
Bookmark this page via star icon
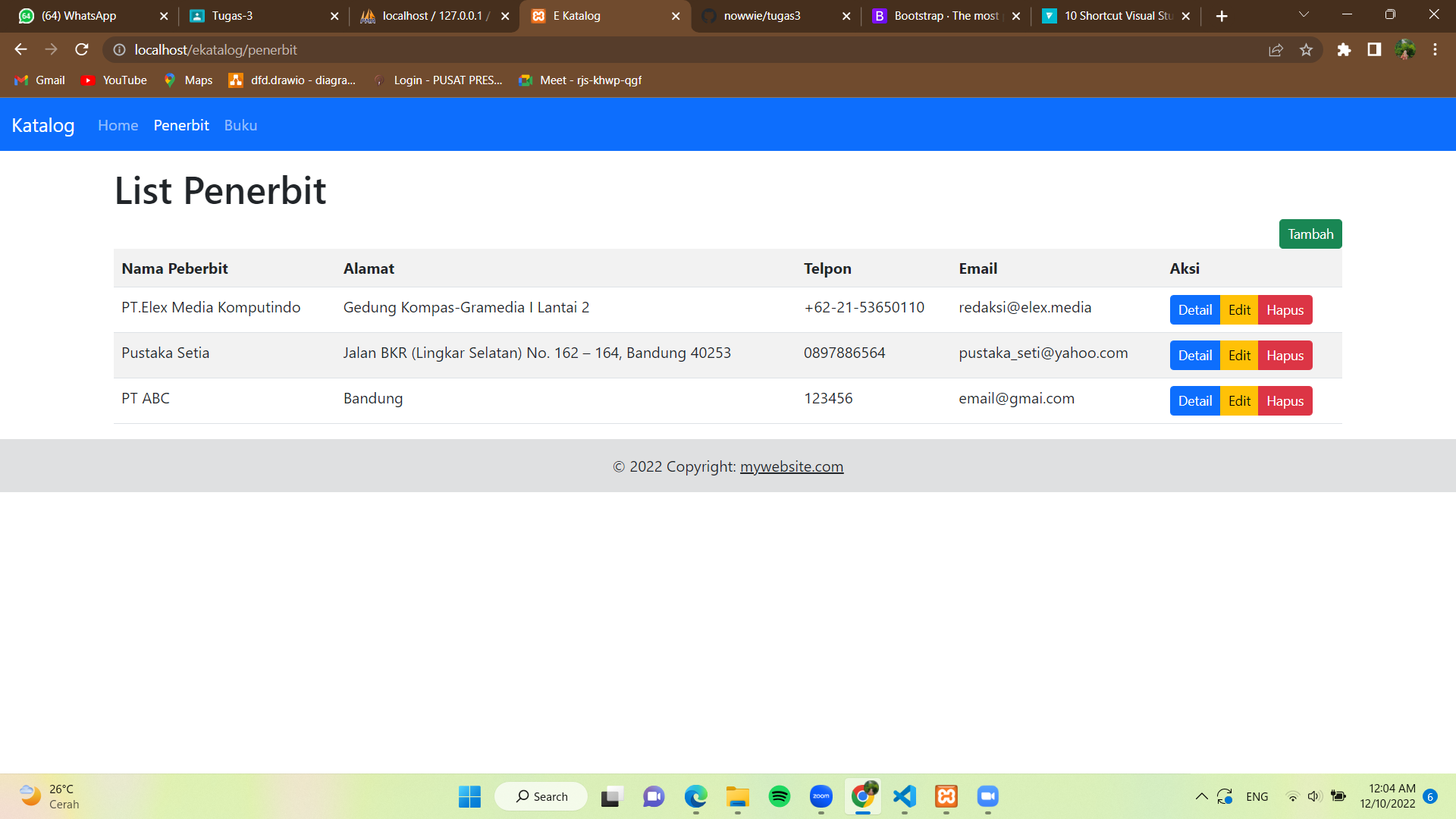click(1307, 49)
